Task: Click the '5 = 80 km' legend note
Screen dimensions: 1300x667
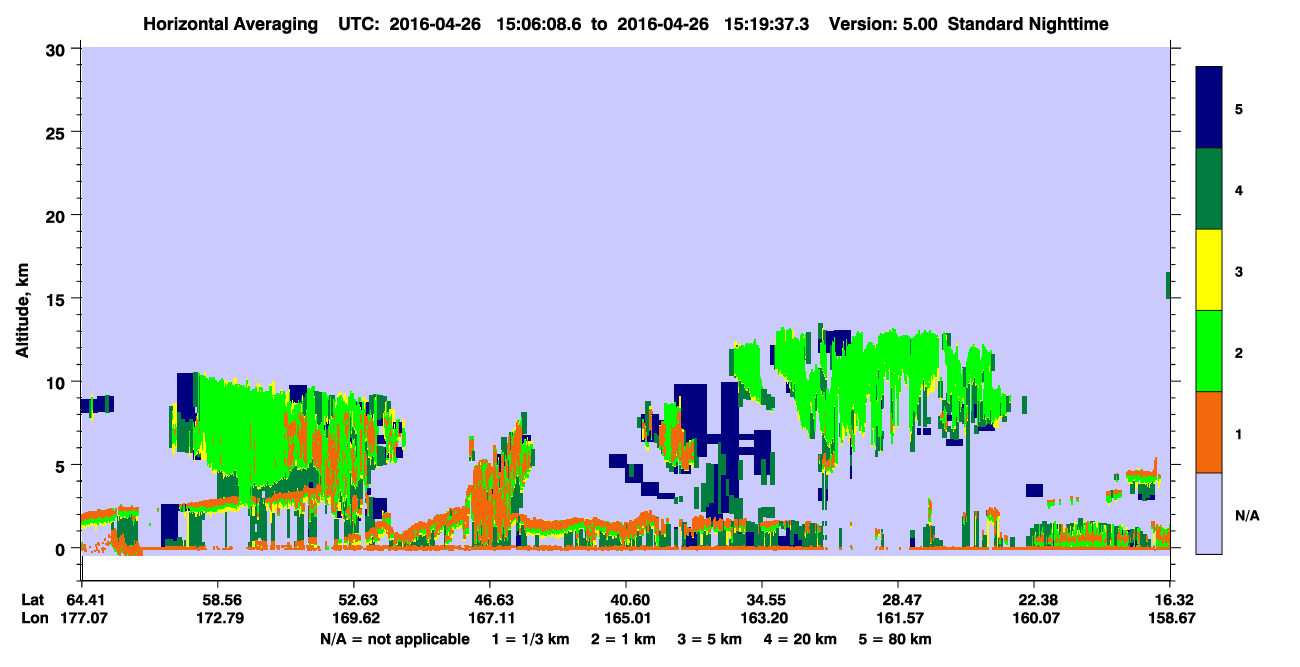Action: coord(895,639)
